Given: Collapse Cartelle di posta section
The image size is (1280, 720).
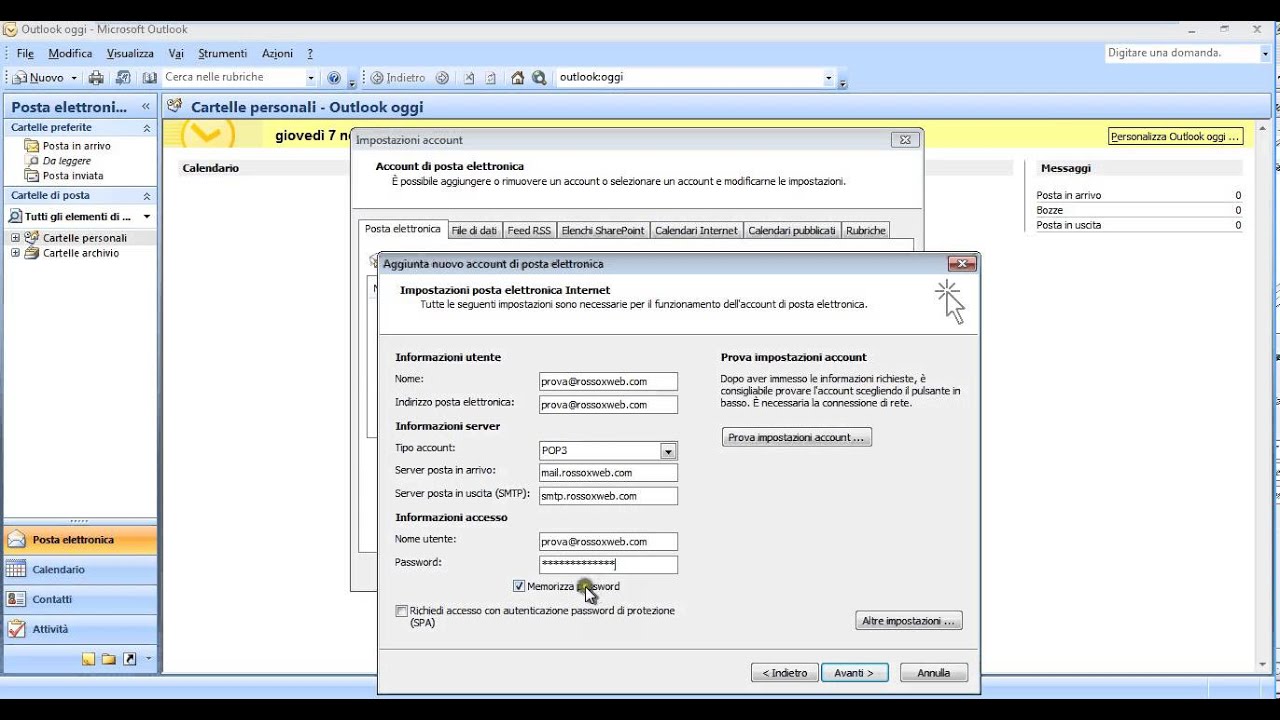Looking at the screenshot, I should pyautogui.click(x=147, y=196).
